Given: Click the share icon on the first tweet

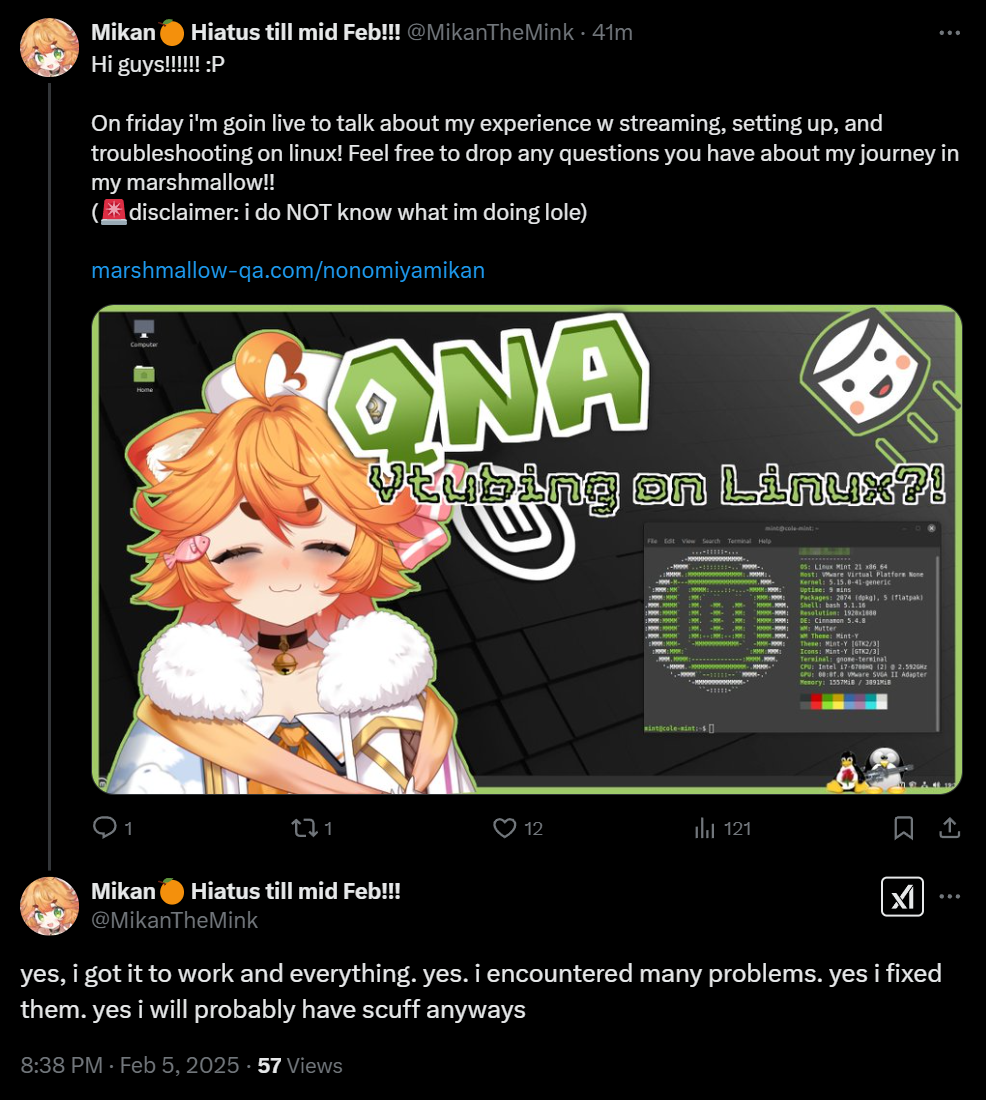Looking at the screenshot, I should coord(950,829).
